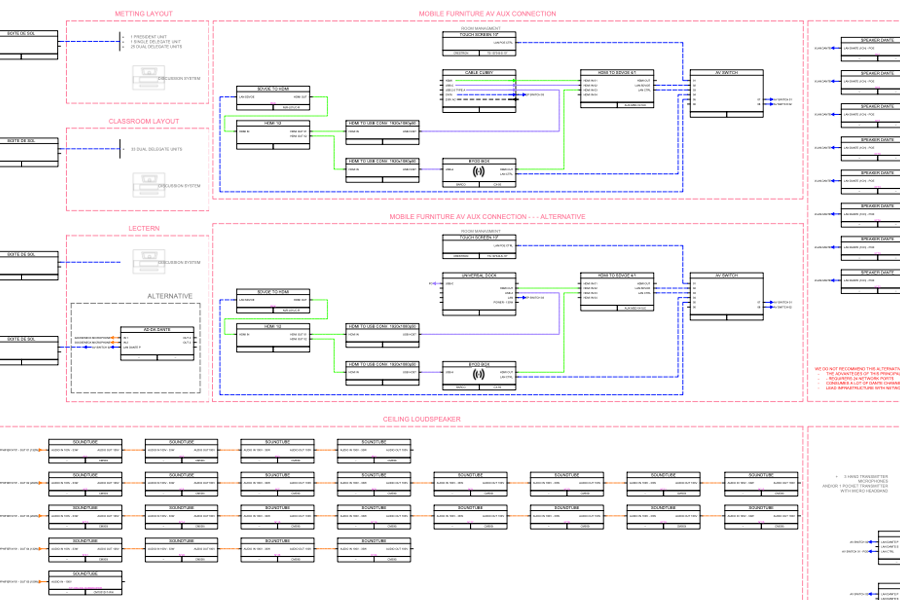Click the discussion system icon in Lectern section
Viewport: 900px width, 600px height.
(x=149, y=261)
